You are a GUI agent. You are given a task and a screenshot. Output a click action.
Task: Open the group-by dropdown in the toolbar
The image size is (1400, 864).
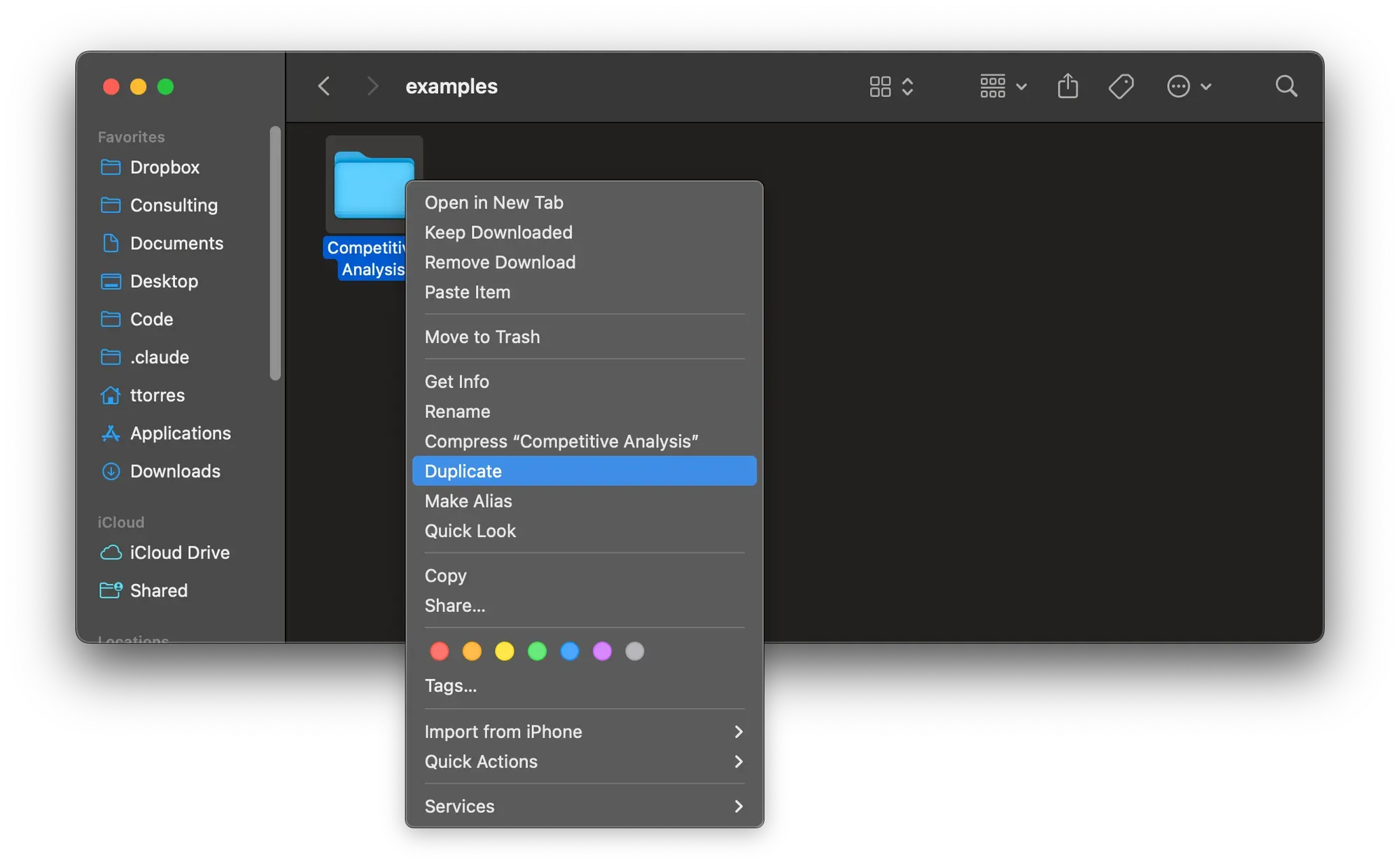[x=1002, y=86]
